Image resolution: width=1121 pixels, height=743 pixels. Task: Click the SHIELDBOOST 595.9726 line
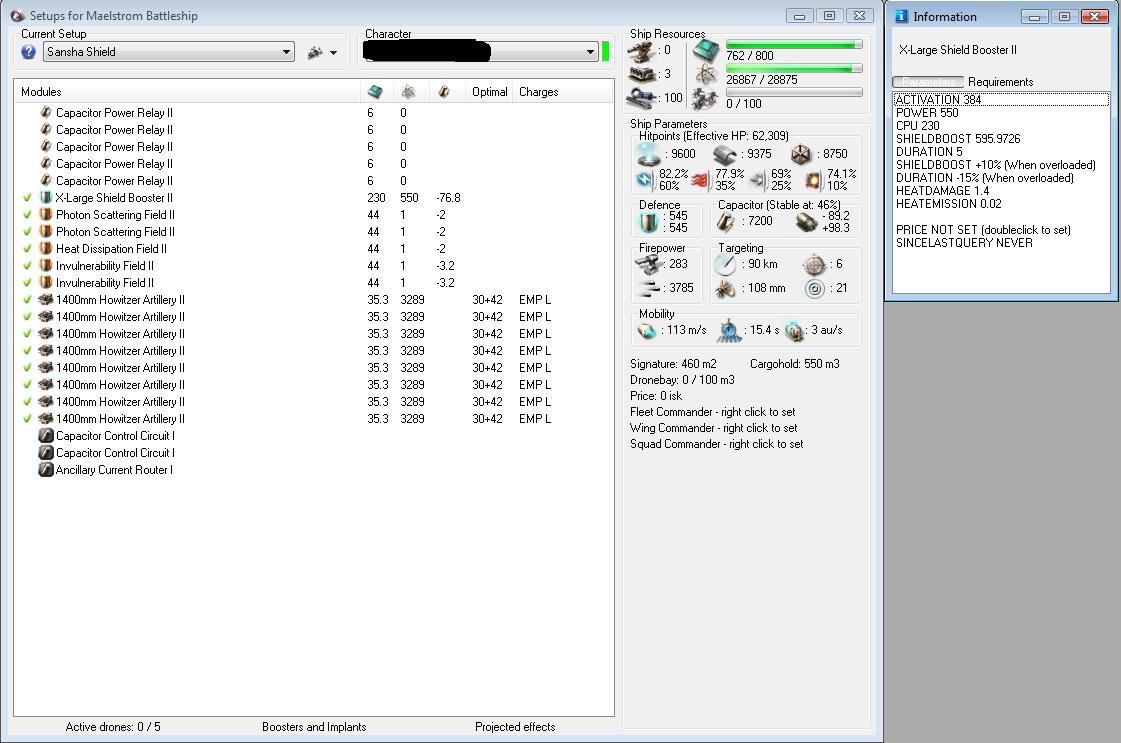(x=958, y=139)
